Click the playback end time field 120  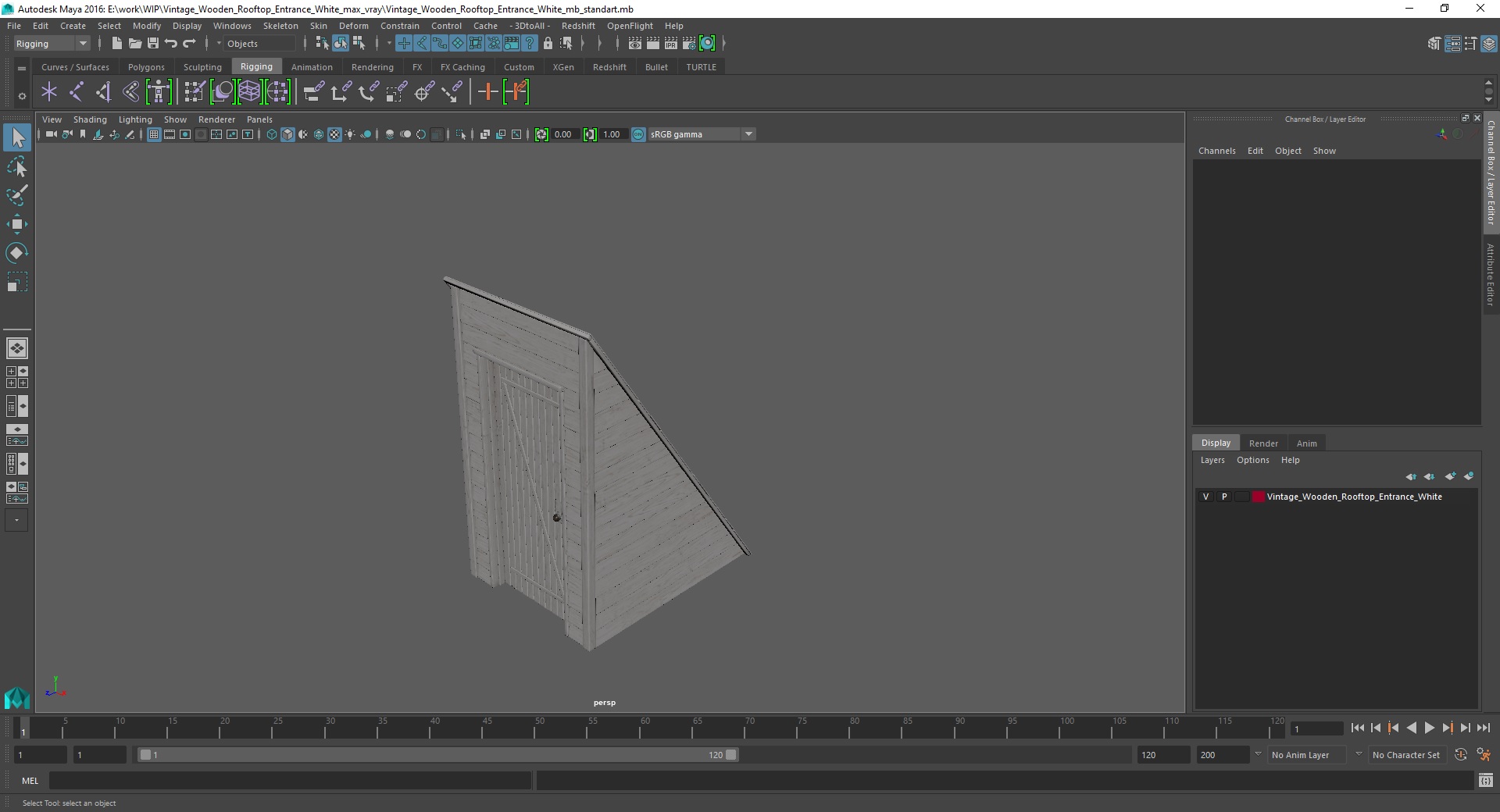1163,755
